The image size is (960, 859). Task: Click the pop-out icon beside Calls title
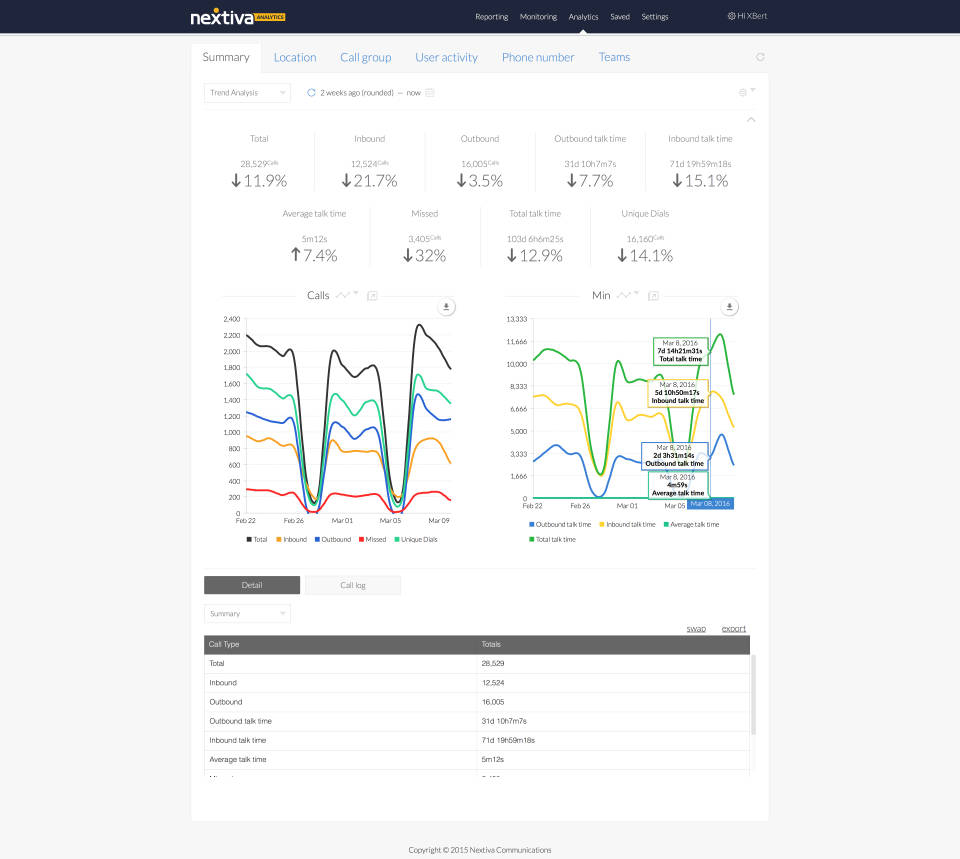[x=372, y=296]
